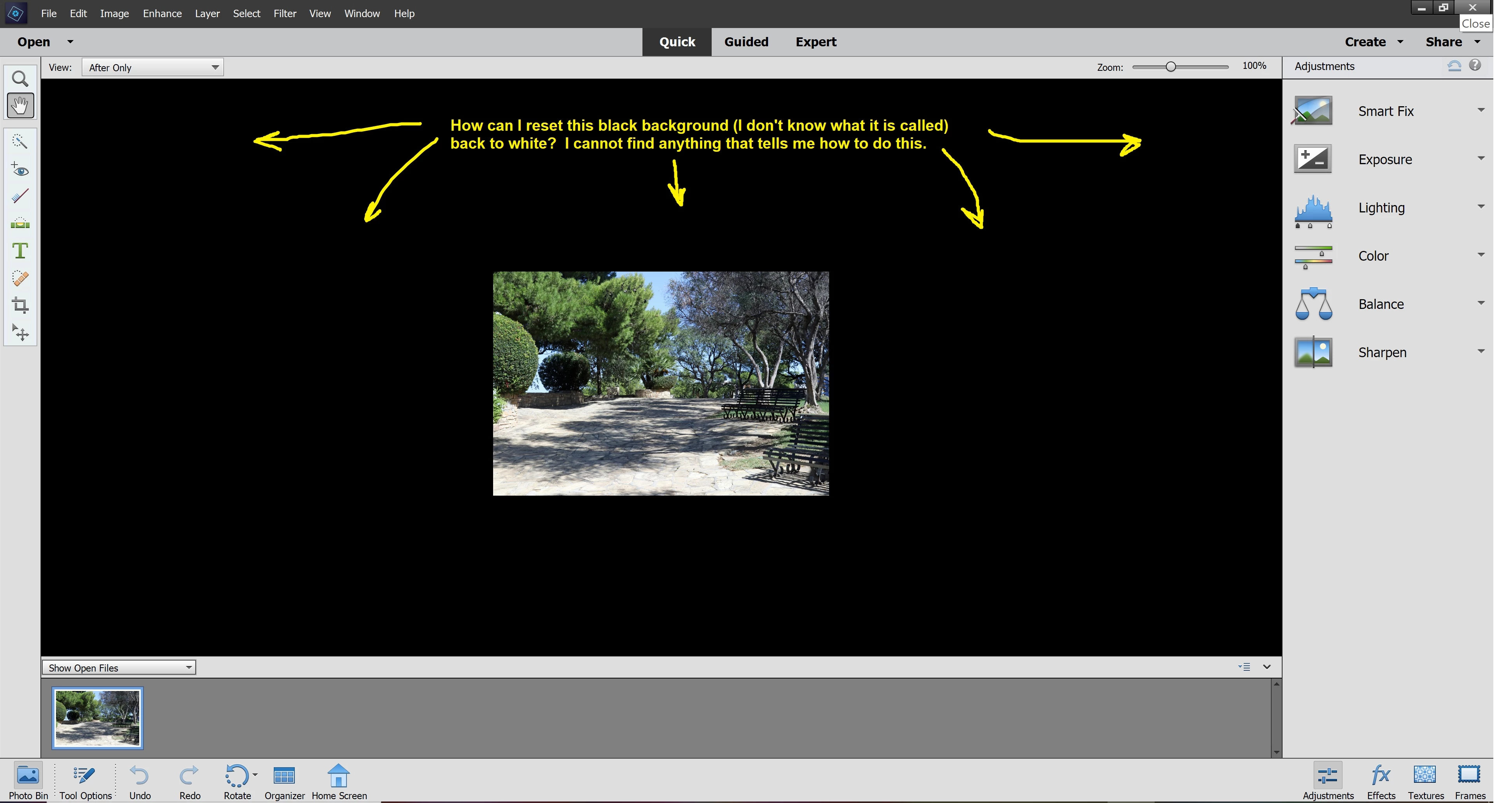The image size is (1512, 803).
Task: Select the Text tool
Action: point(20,251)
